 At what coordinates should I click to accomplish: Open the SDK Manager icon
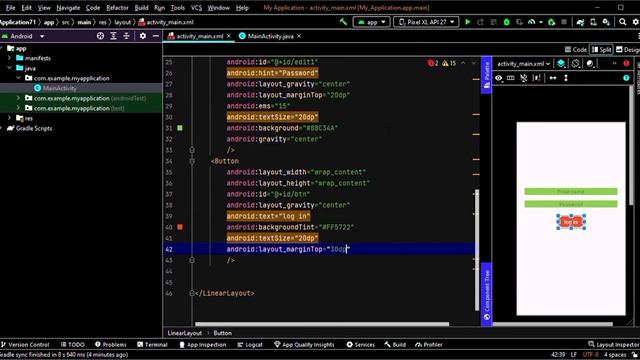coord(607,22)
